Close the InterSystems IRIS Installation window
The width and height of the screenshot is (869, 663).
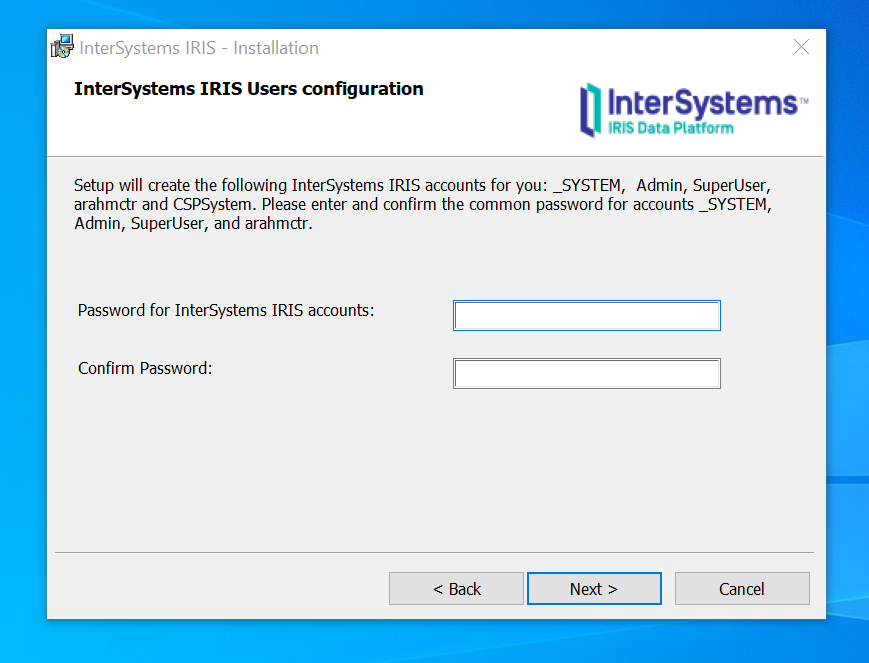[801, 47]
